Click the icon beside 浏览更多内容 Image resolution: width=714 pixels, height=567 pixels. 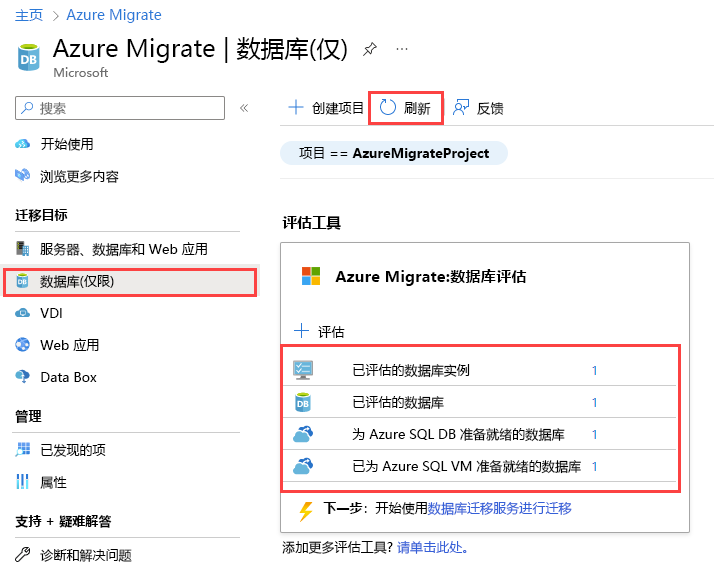[x=22, y=175]
